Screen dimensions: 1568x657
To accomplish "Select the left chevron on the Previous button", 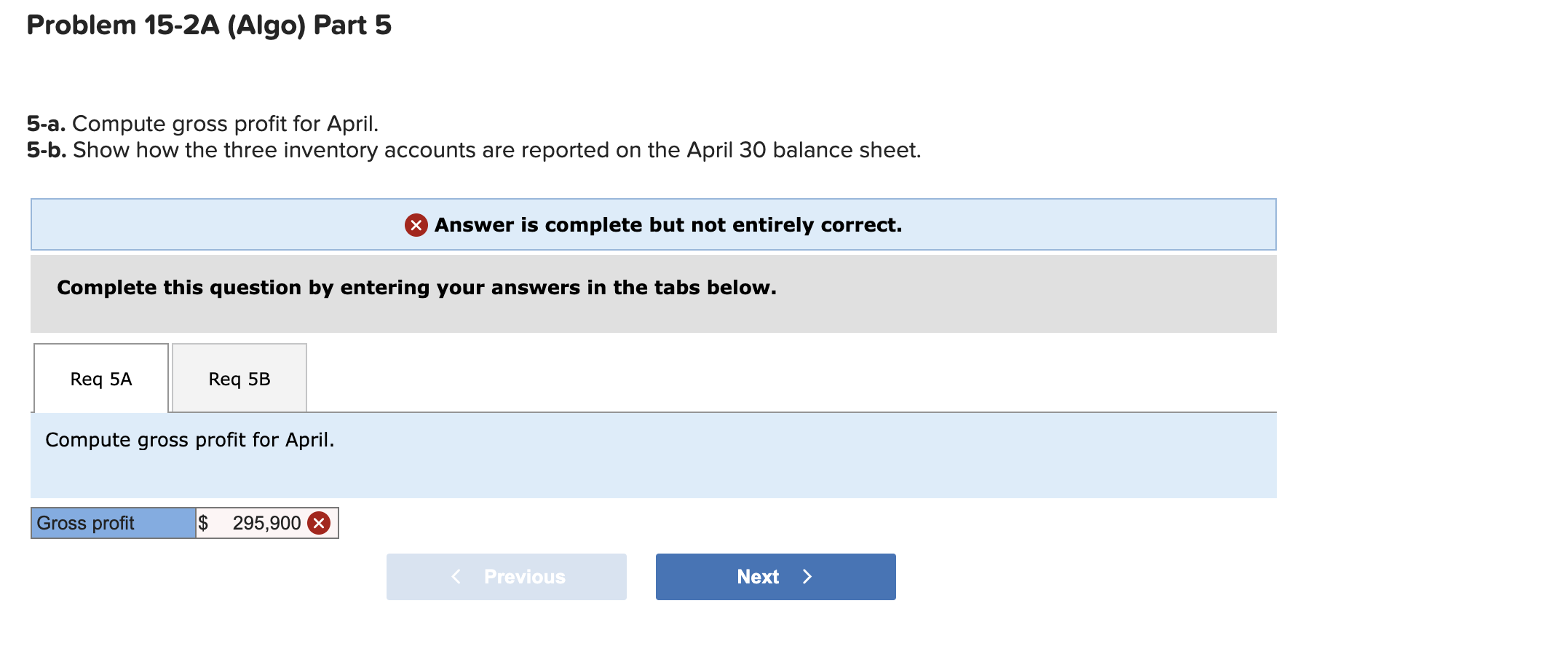I will point(456,576).
